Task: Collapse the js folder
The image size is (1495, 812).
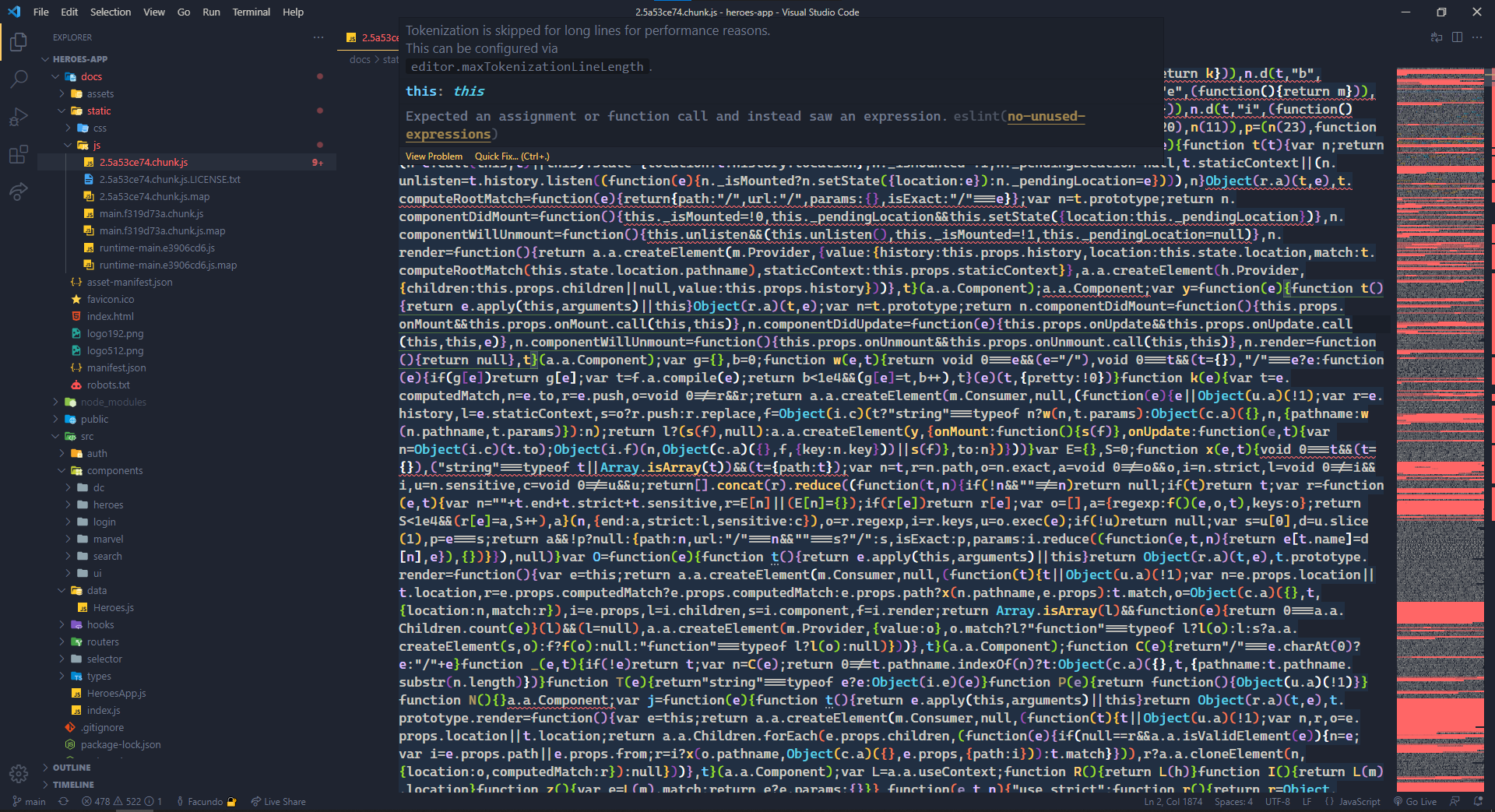Action: coord(97,145)
